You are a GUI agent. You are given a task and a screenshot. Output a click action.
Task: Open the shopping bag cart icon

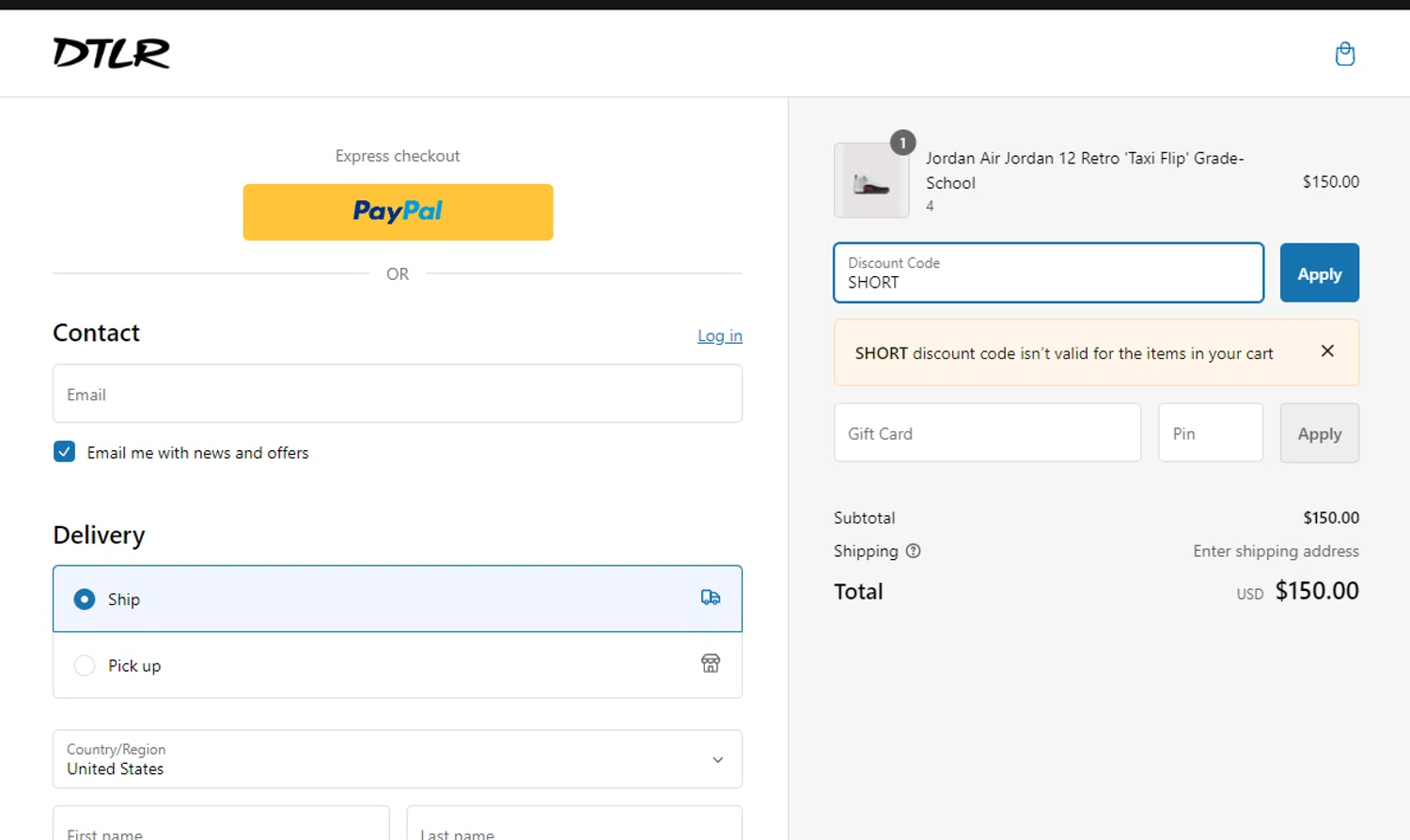click(1345, 54)
